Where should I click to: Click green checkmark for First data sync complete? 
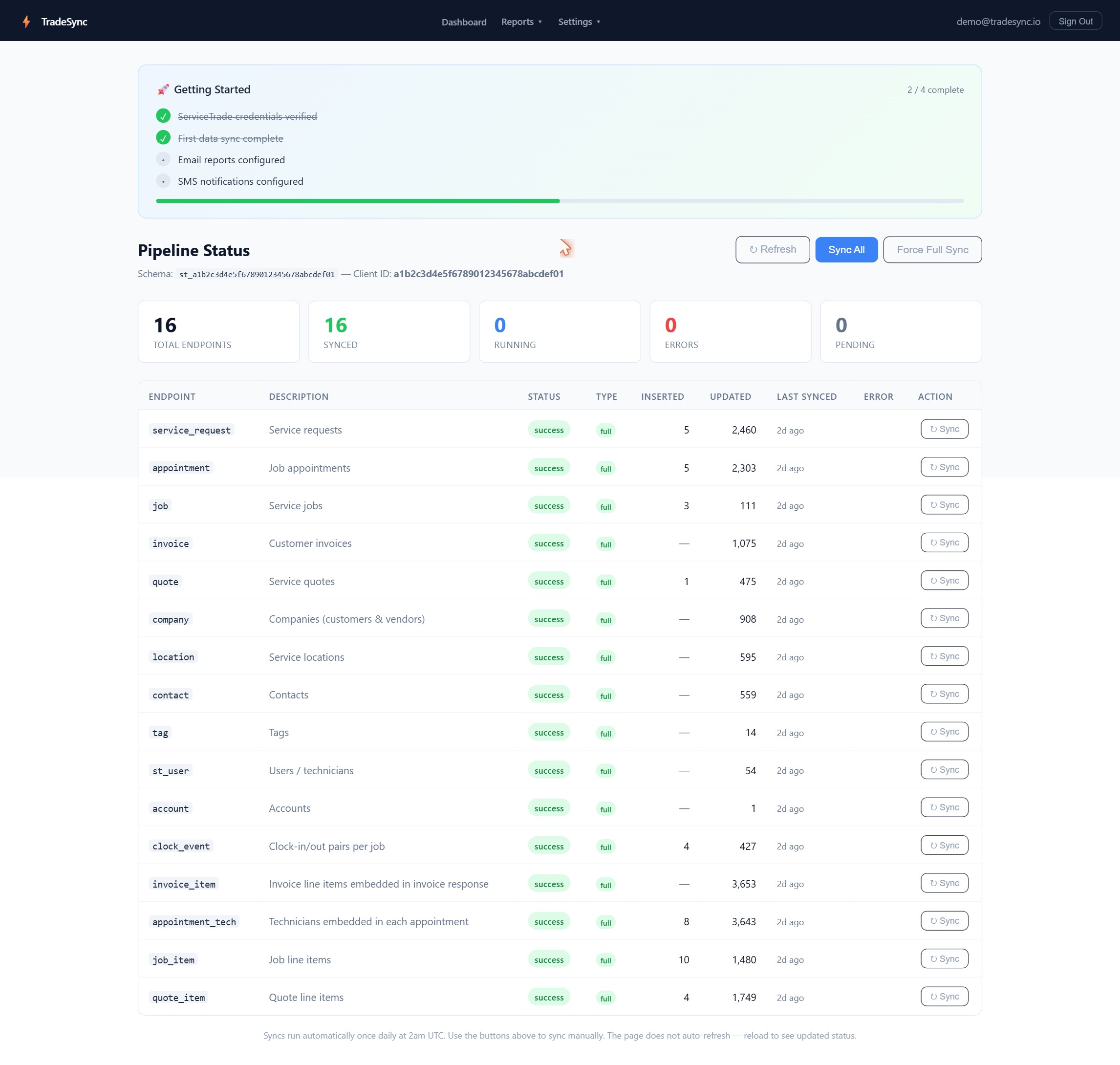point(163,138)
